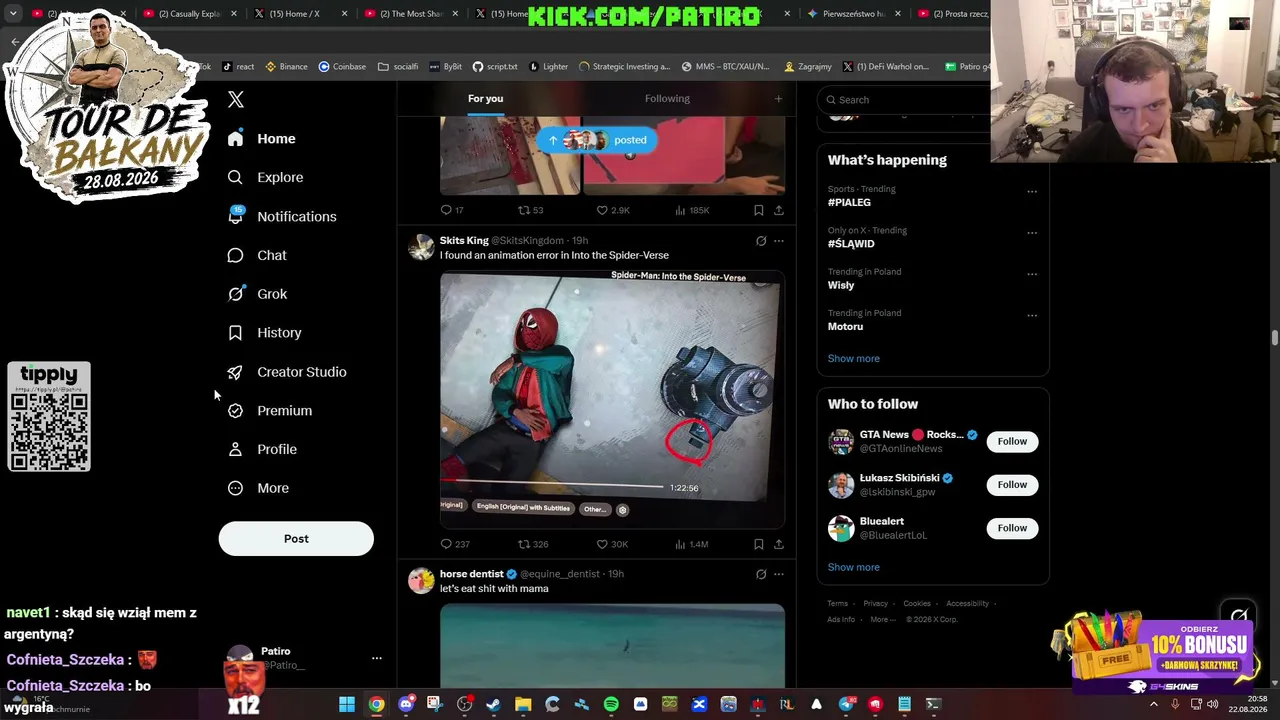The height and width of the screenshot is (720, 1280).
Task: Show more accounts under Who to follow
Action: 853,568
